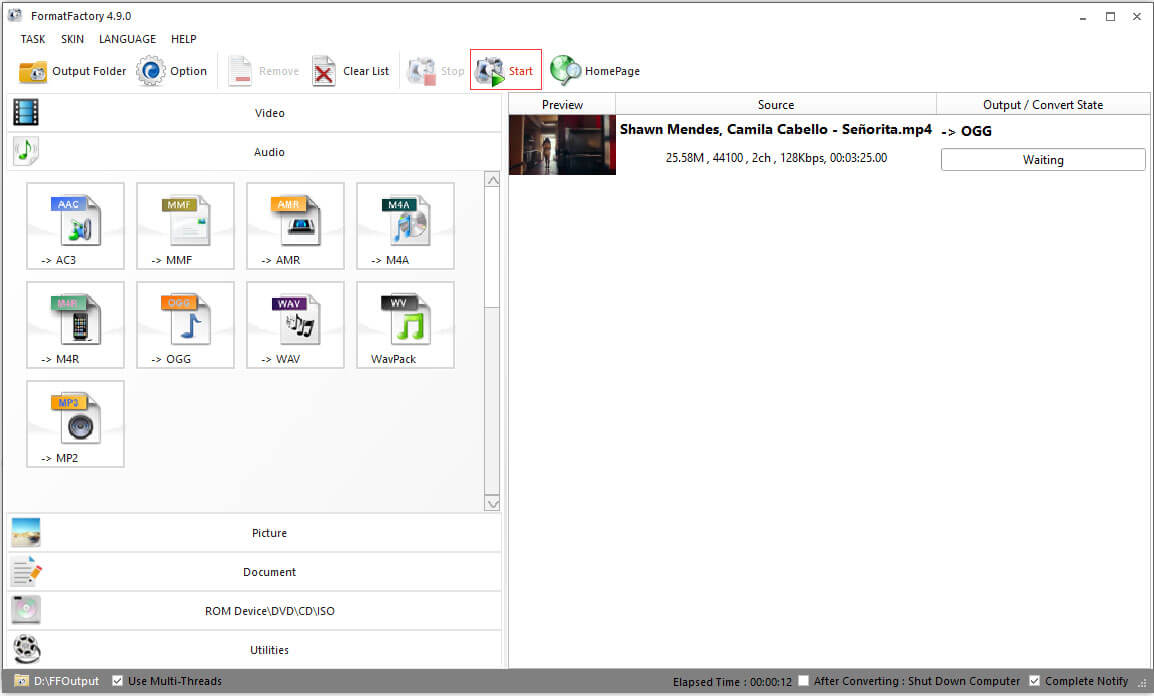Select the Shawn Mendes Señorita.mp4 file name
1154x696 pixels.
(x=776, y=129)
